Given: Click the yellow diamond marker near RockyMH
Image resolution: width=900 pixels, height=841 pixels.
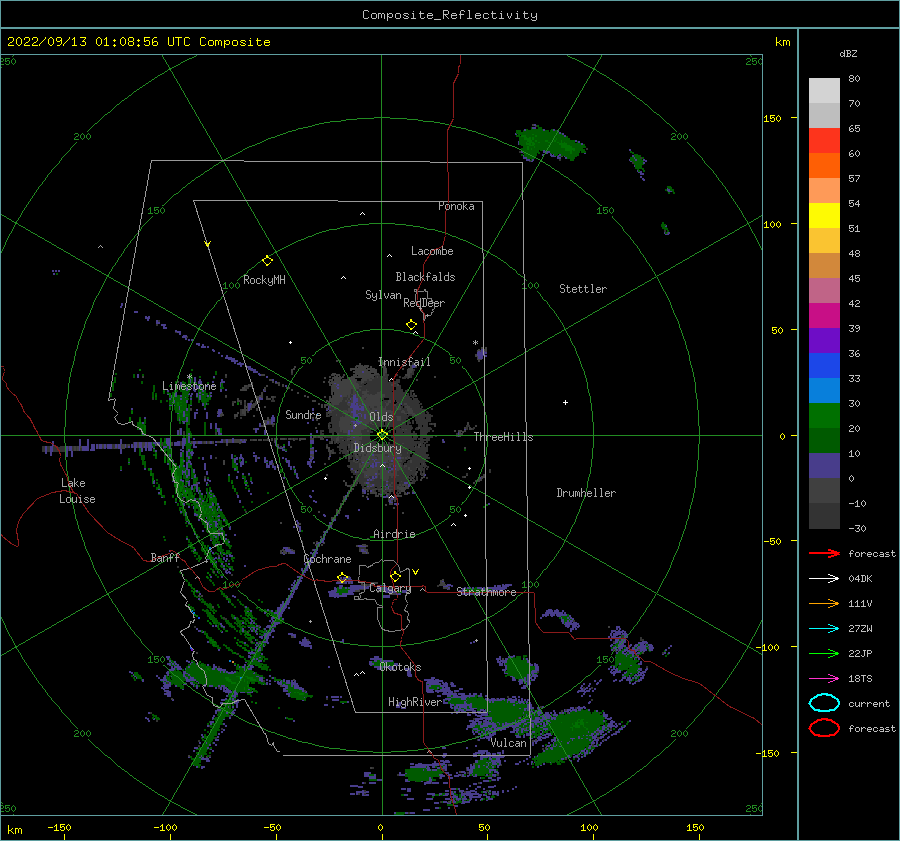Looking at the screenshot, I should click(267, 261).
